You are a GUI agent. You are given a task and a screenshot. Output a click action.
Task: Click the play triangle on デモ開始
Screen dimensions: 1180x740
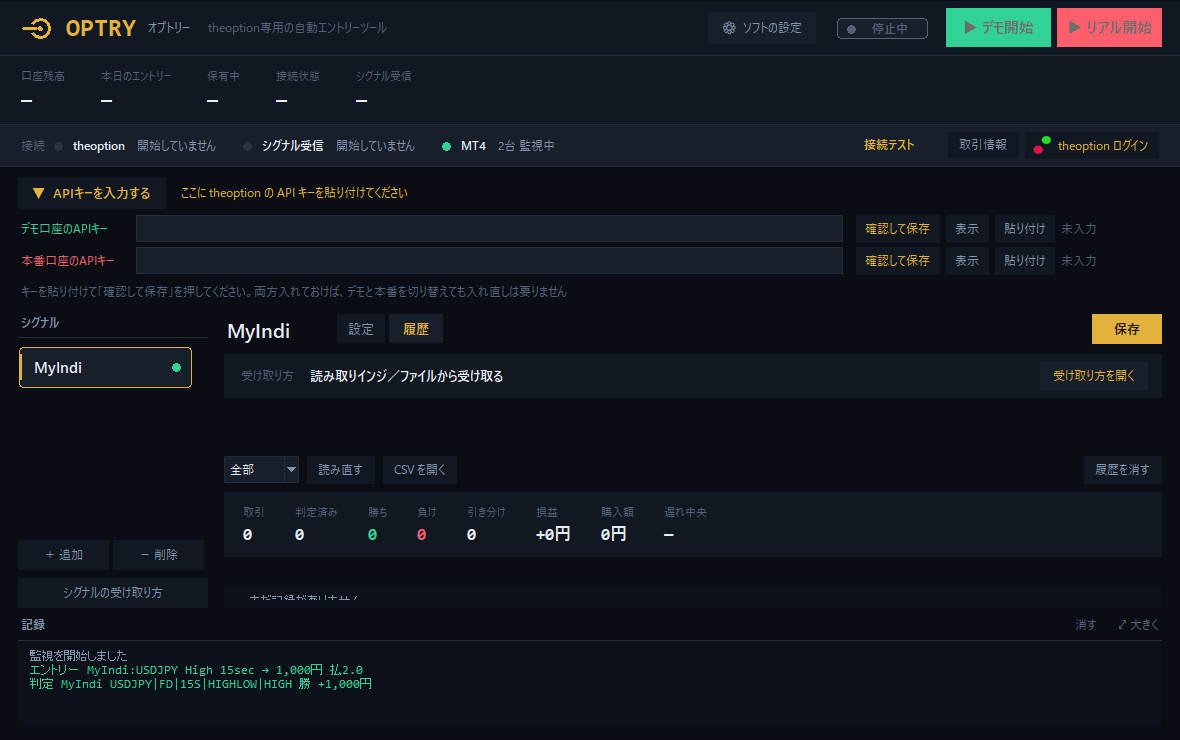pyautogui.click(x=970, y=28)
